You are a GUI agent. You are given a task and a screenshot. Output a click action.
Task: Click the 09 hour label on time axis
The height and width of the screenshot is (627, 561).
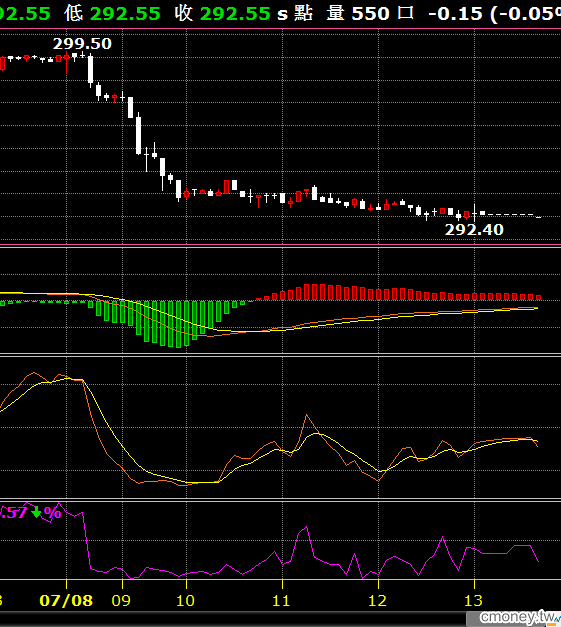tap(121, 601)
